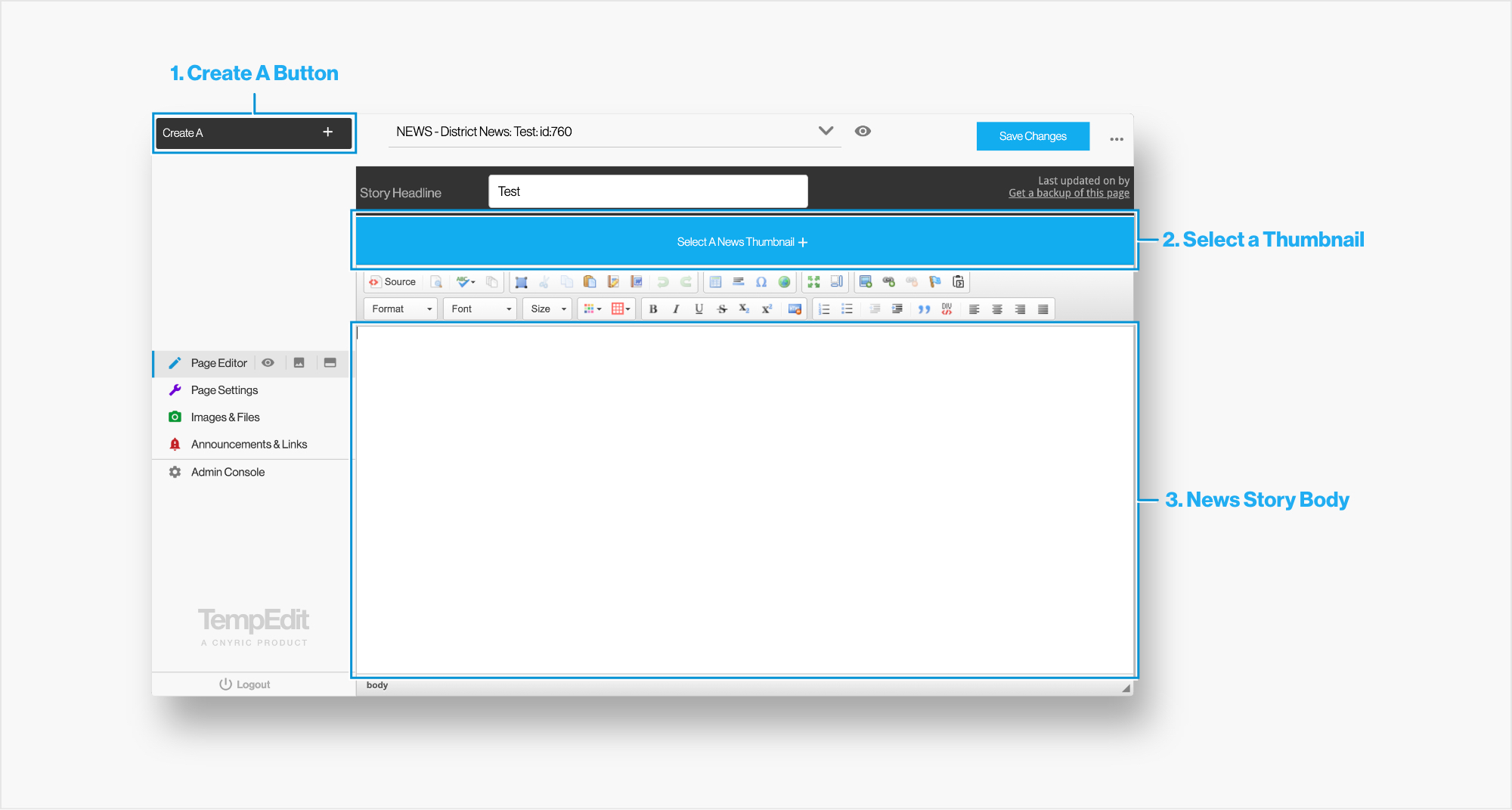
Task: Click the Create Div Container icon
Action: tap(947, 309)
